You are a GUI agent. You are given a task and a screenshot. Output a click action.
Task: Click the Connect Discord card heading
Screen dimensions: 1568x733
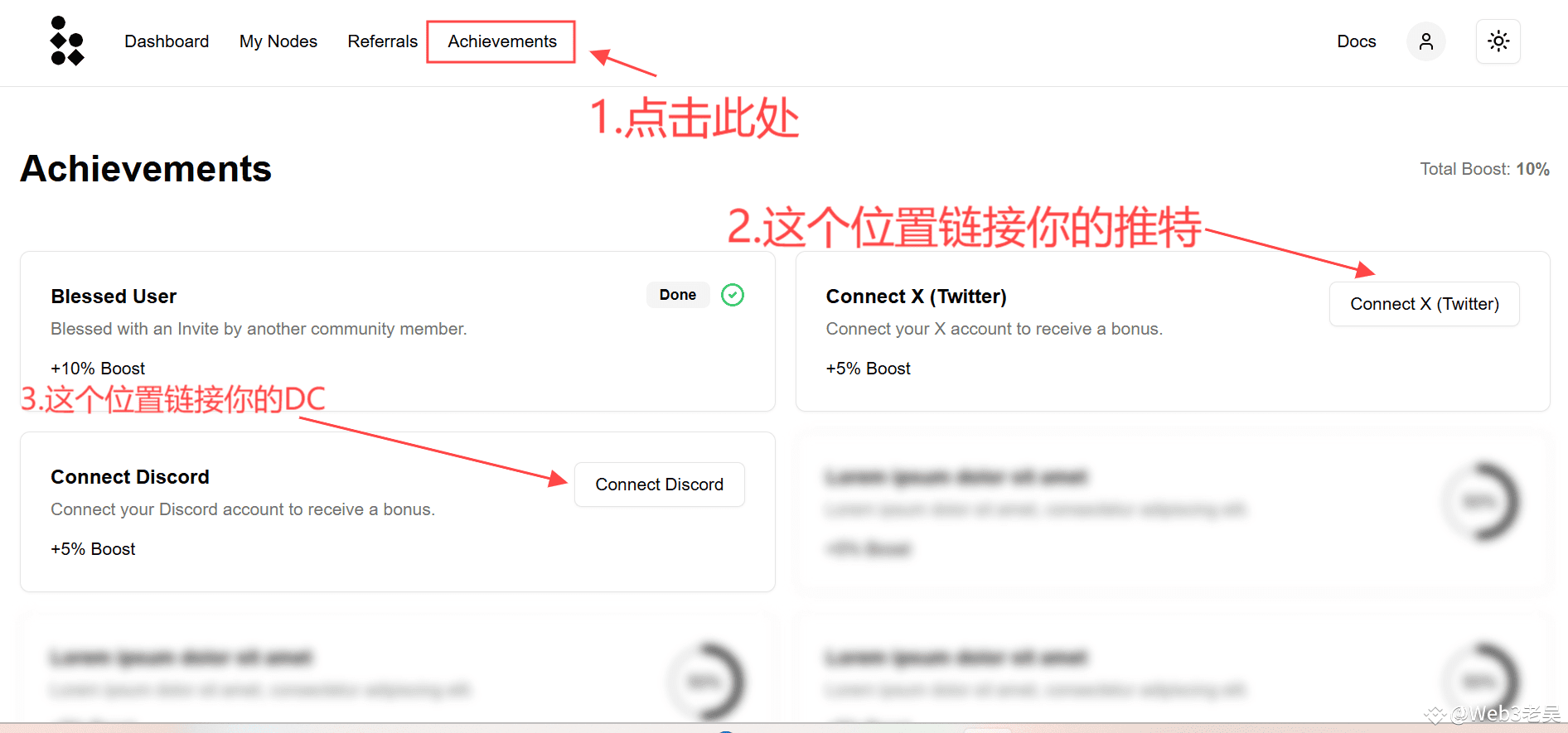[x=130, y=477]
